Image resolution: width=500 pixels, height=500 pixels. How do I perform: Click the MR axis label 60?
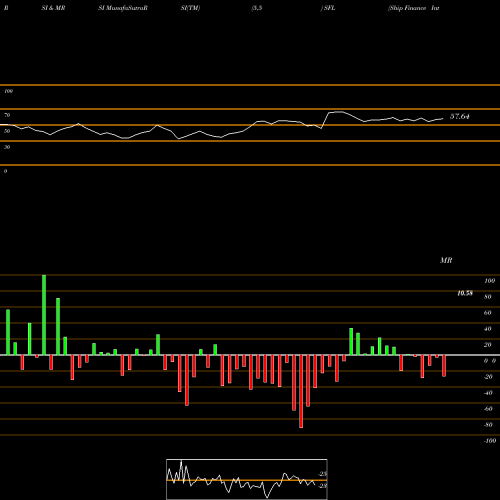coord(488,313)
